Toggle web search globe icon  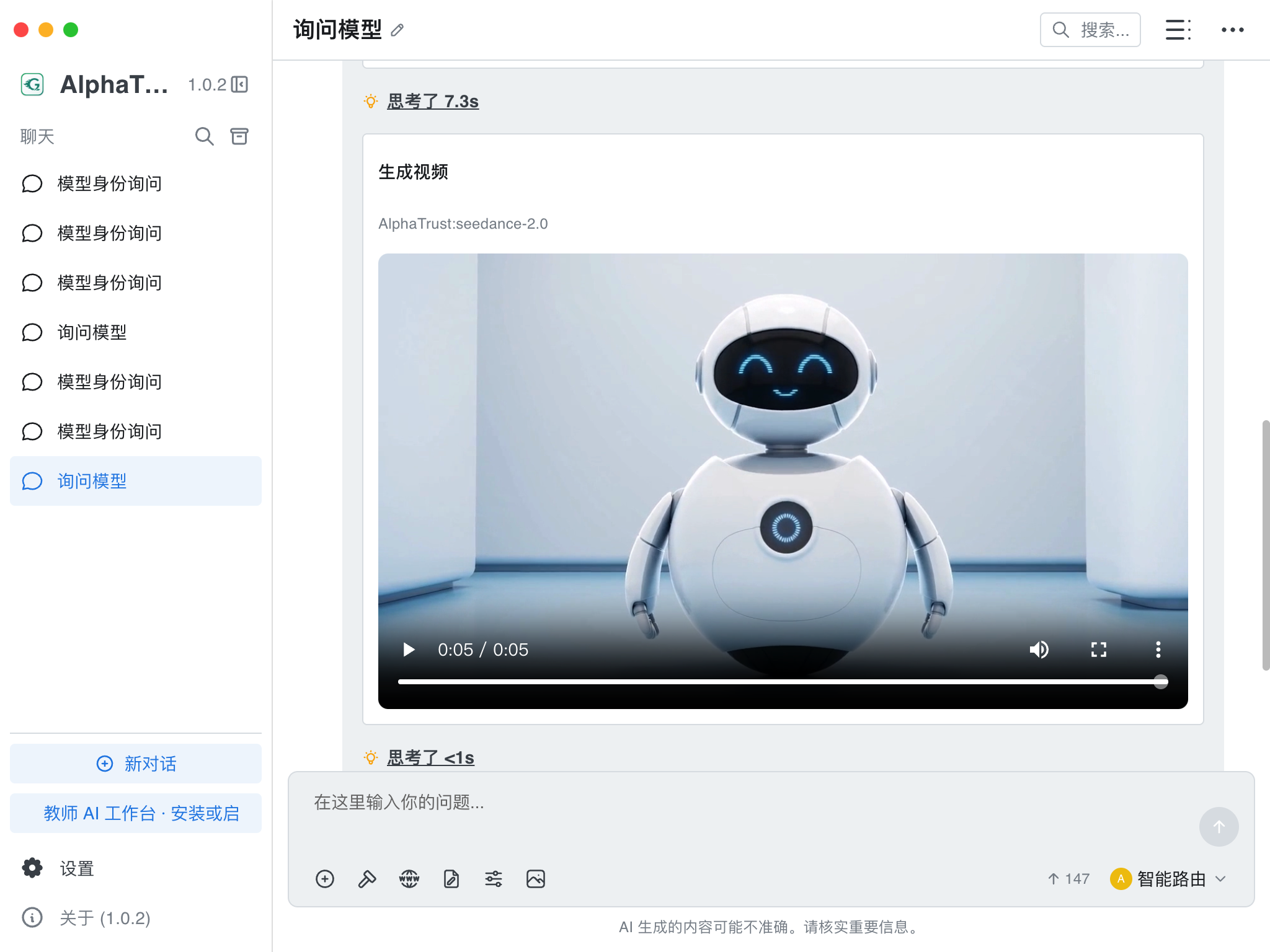point(409,879)
